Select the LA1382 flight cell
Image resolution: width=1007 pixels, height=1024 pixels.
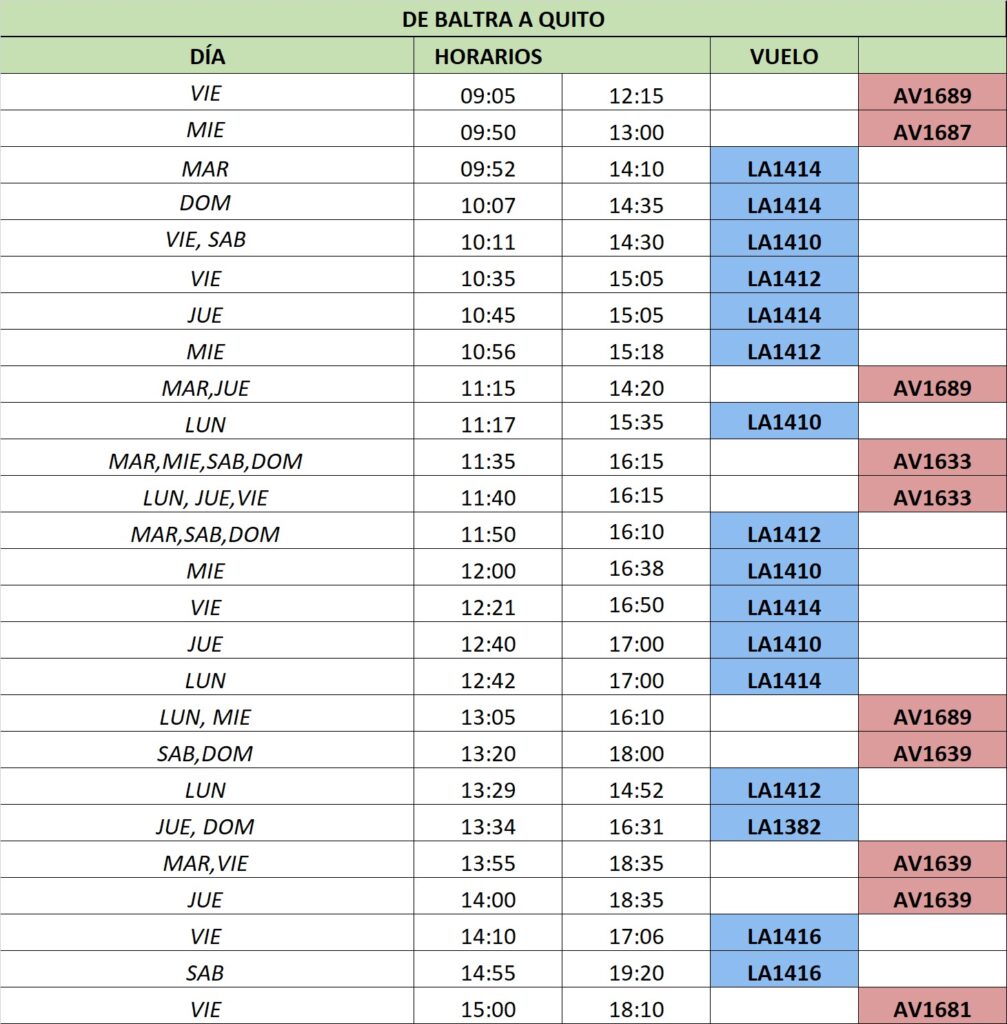coord(784,827)
